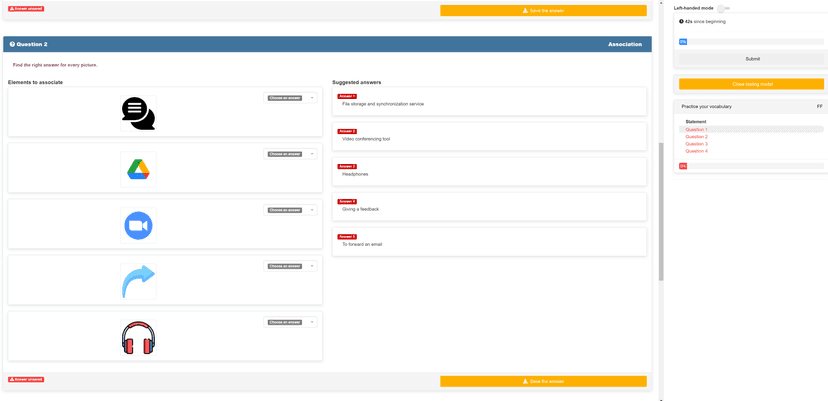The image size is (828, 401).
Task: Go to Question 4 in statement list
Action: tap(696, 151)
